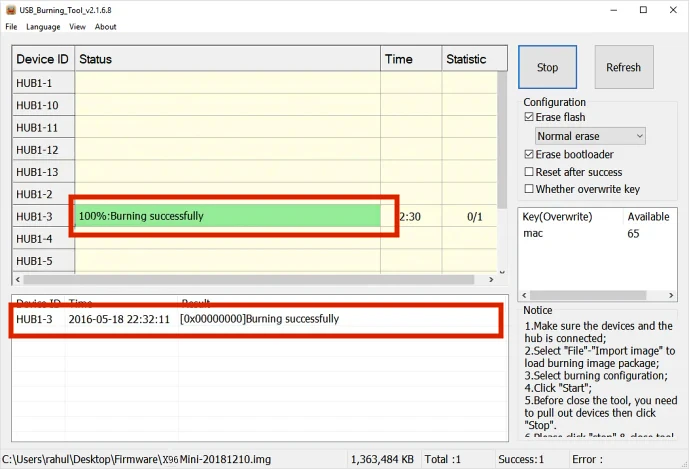
Task: Click the Status column header
Action: point(228,59)
